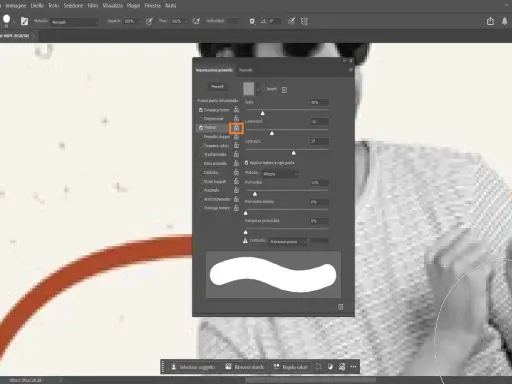Image resolution: width=512 pixels, height=384 pixels.
Task: Open the Controllo Pressione penna dropdown
Action: pos(288,241)
